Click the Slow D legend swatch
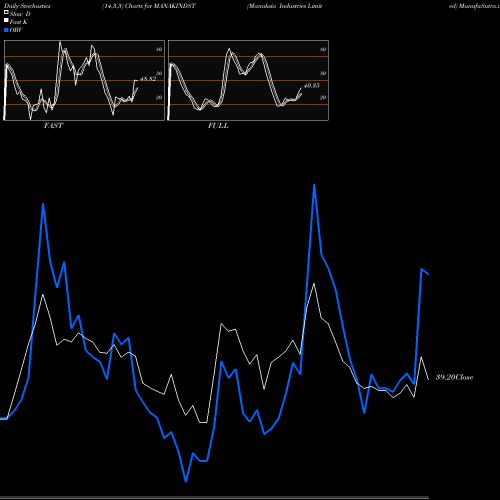The width and height of the screenshot is (500, 500). point(6,12)
